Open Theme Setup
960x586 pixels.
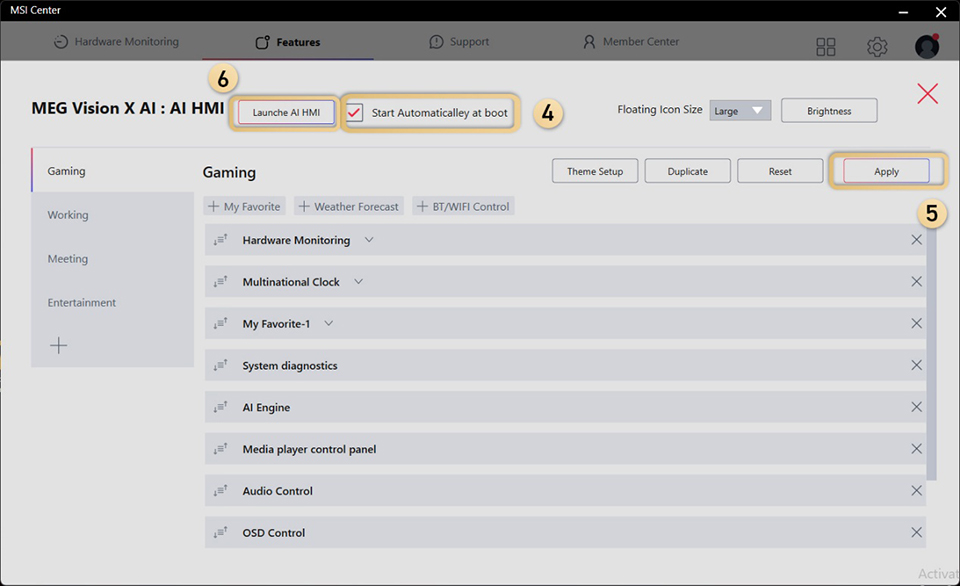pos(594,170)
